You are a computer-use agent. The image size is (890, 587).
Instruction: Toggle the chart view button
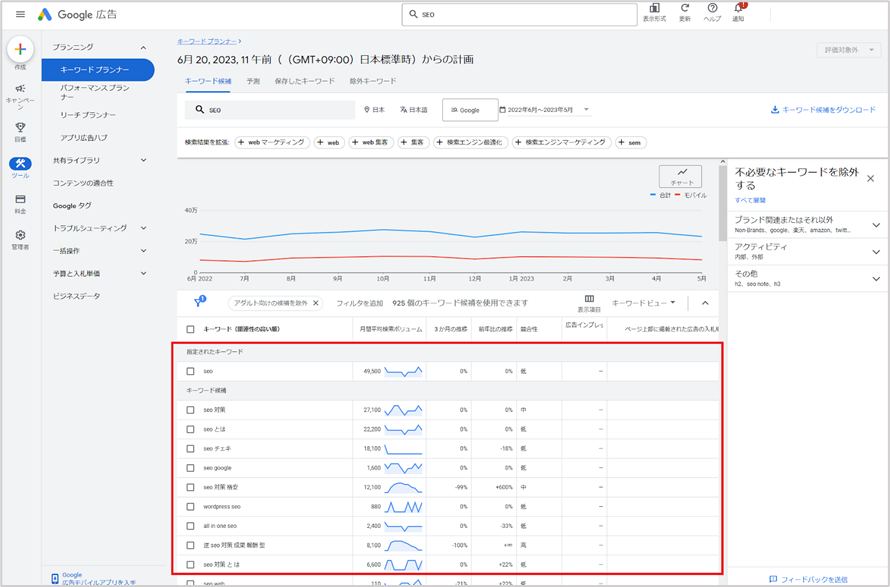(x=680, y=176)
